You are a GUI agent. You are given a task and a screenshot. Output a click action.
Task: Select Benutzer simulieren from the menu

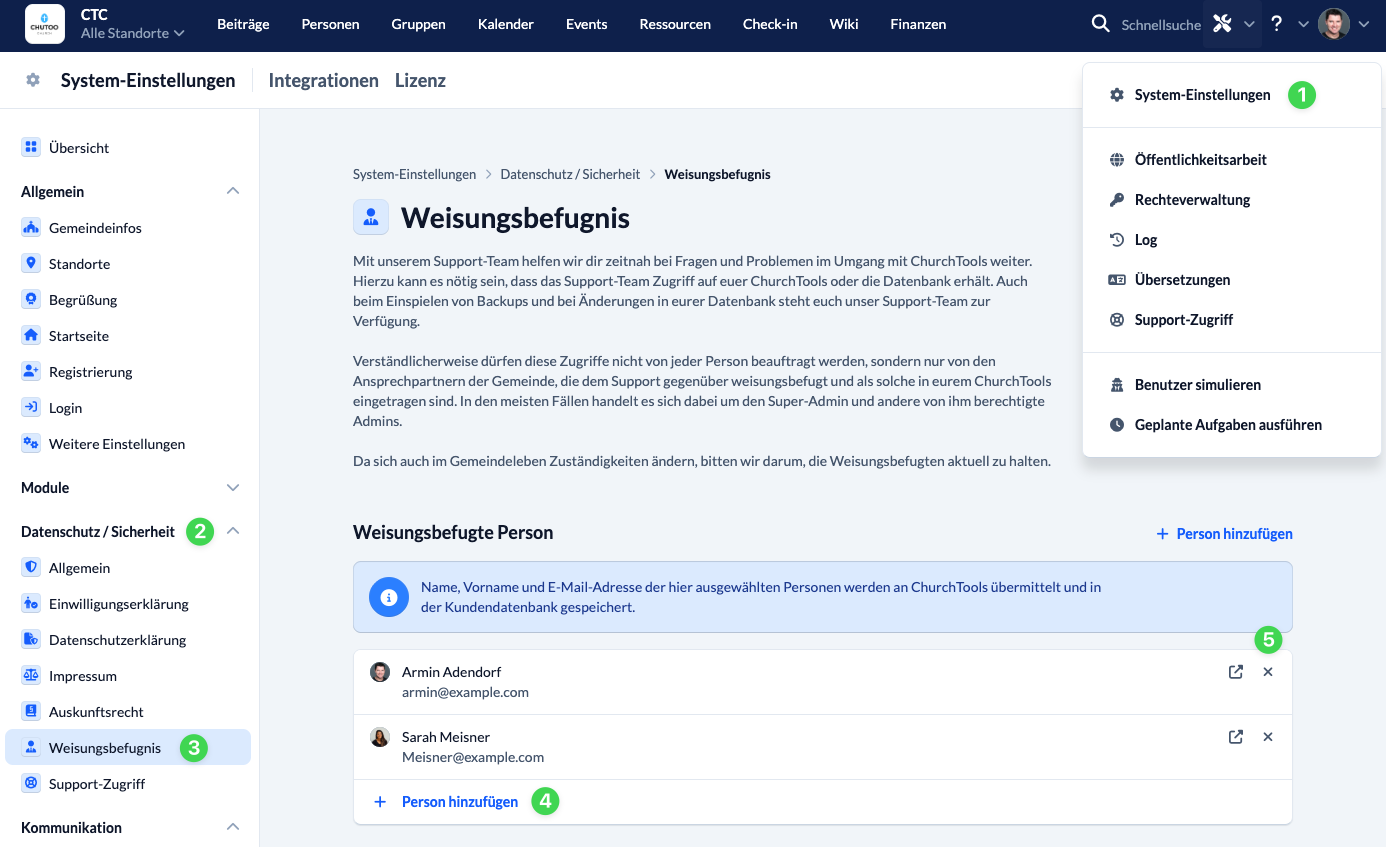1197,384
